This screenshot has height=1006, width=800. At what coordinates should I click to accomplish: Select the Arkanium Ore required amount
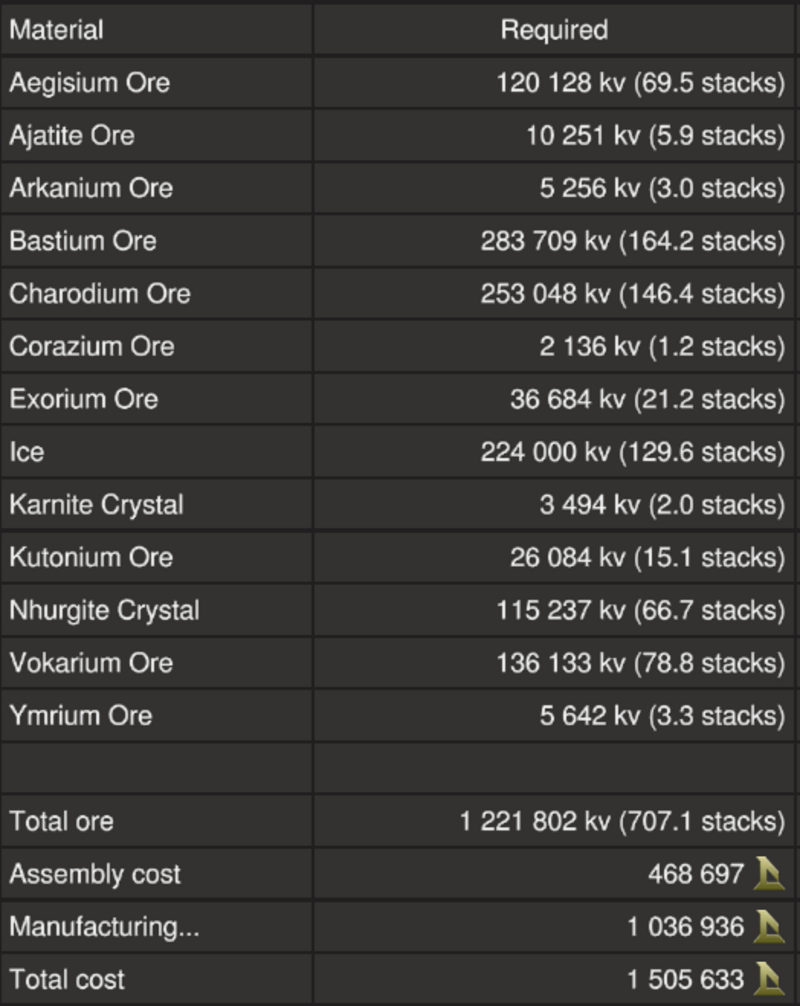coord(662,188)
